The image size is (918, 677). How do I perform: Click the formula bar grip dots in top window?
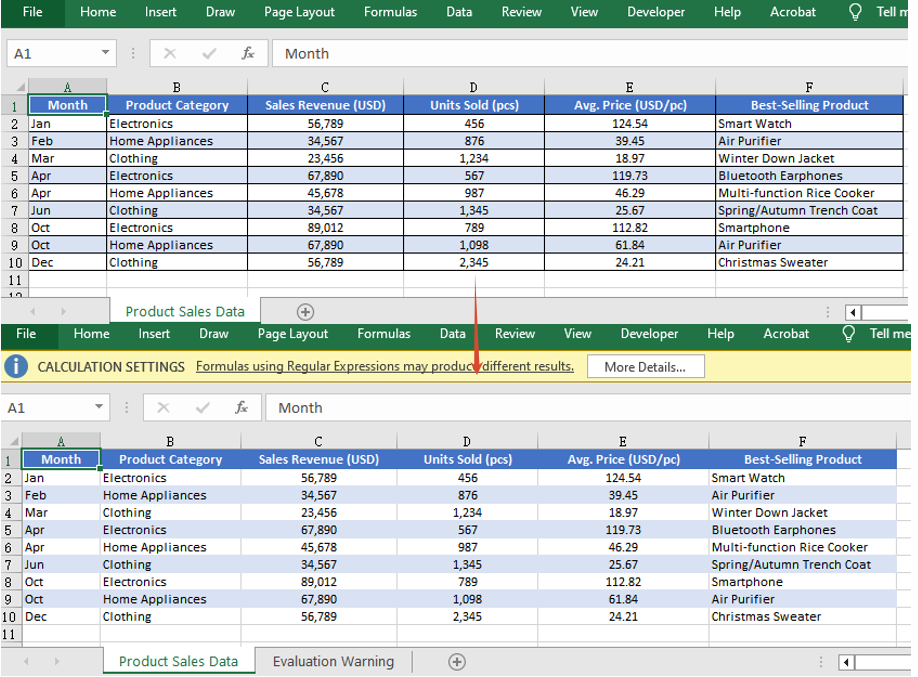[133, 54]
